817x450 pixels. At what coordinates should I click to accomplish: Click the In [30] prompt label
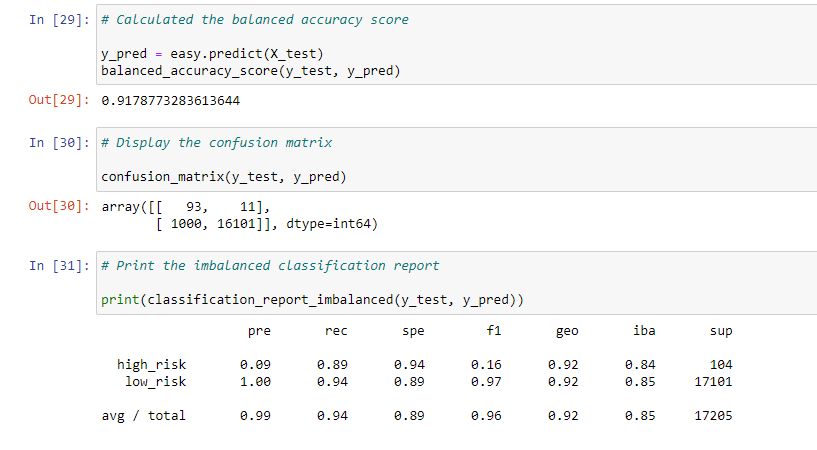(59, 143)
